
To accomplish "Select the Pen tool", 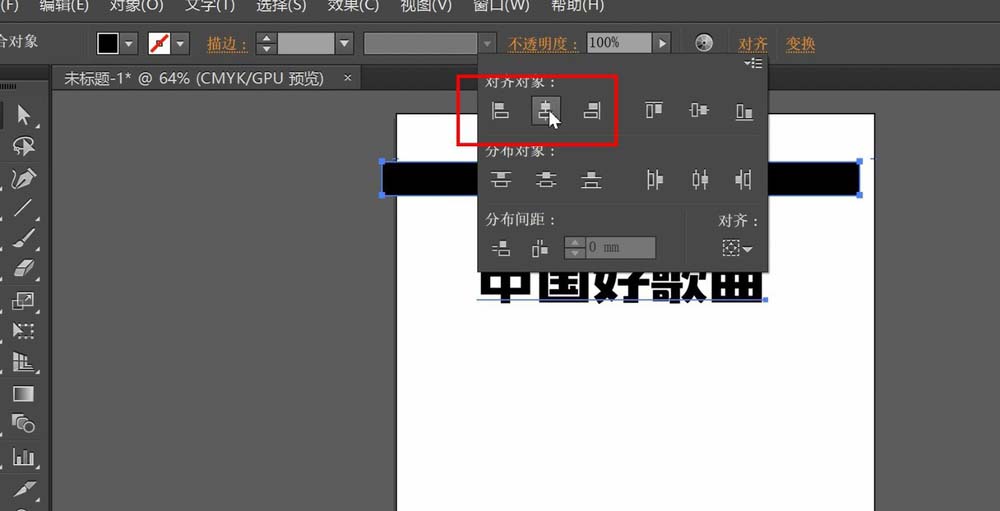I will (x=24, y=178).
